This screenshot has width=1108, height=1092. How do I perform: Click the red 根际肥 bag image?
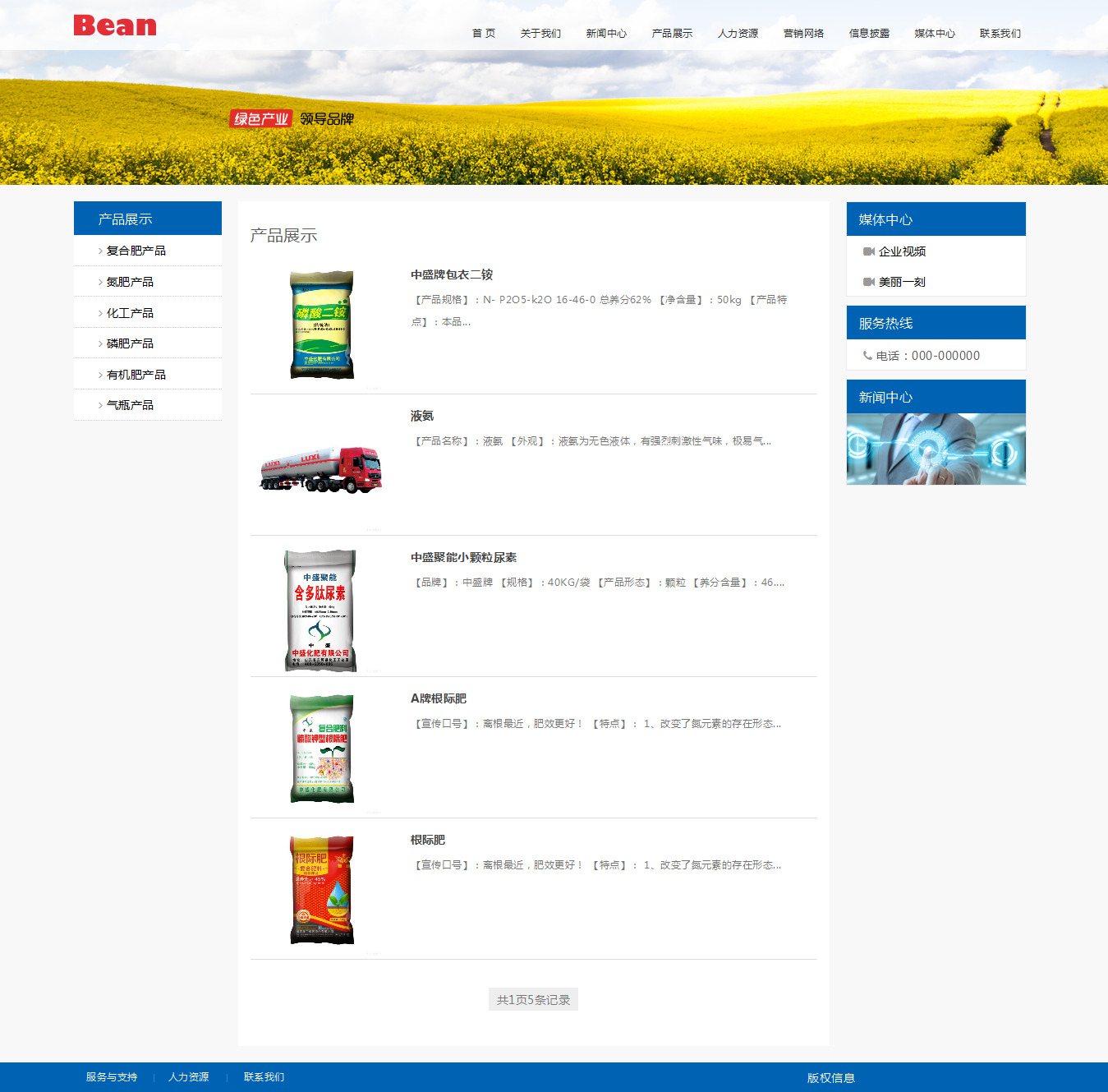point(322,890)
